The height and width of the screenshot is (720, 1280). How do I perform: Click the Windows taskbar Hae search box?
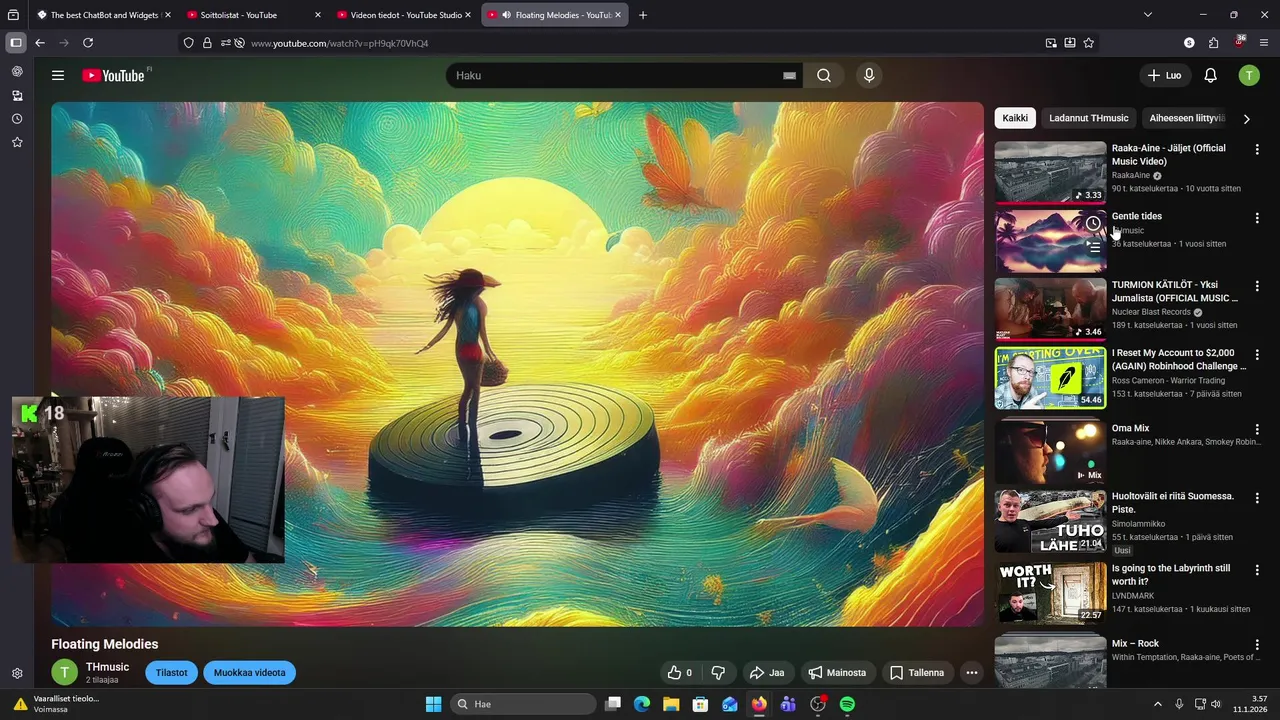[521, 704]
